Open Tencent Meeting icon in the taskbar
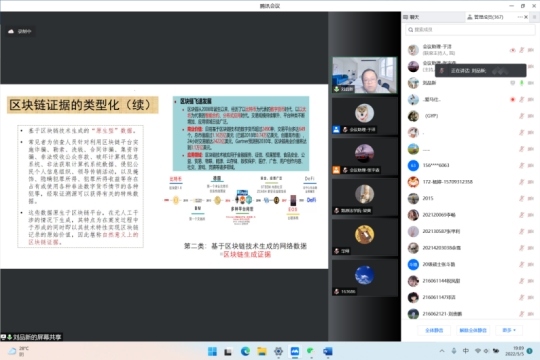 point(295,351)
